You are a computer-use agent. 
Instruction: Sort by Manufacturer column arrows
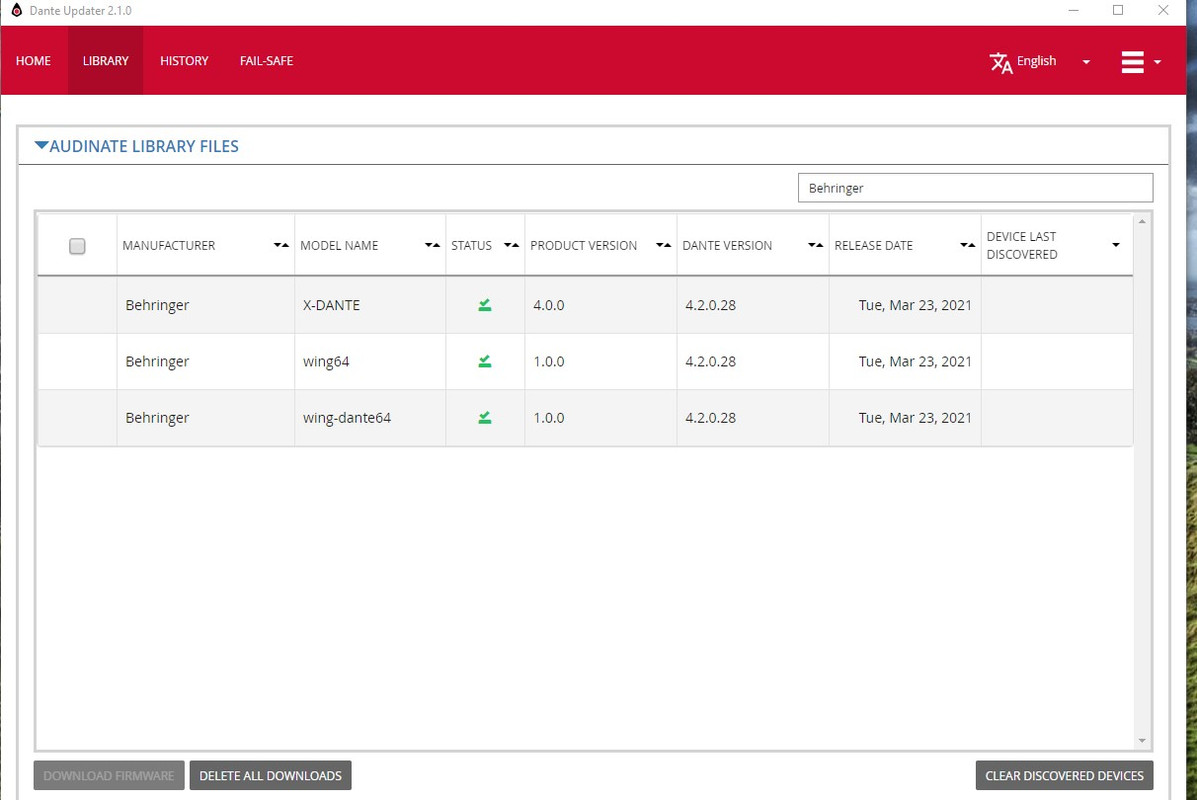click(x=281, y=245)
